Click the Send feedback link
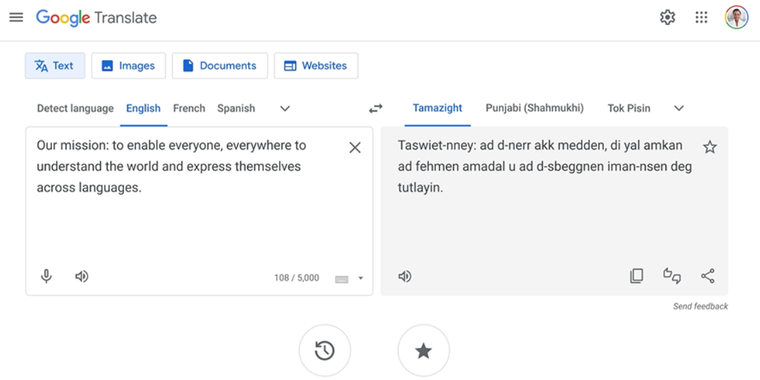The width and height of the screenshot is (760, 380). [x=700, y=306]
